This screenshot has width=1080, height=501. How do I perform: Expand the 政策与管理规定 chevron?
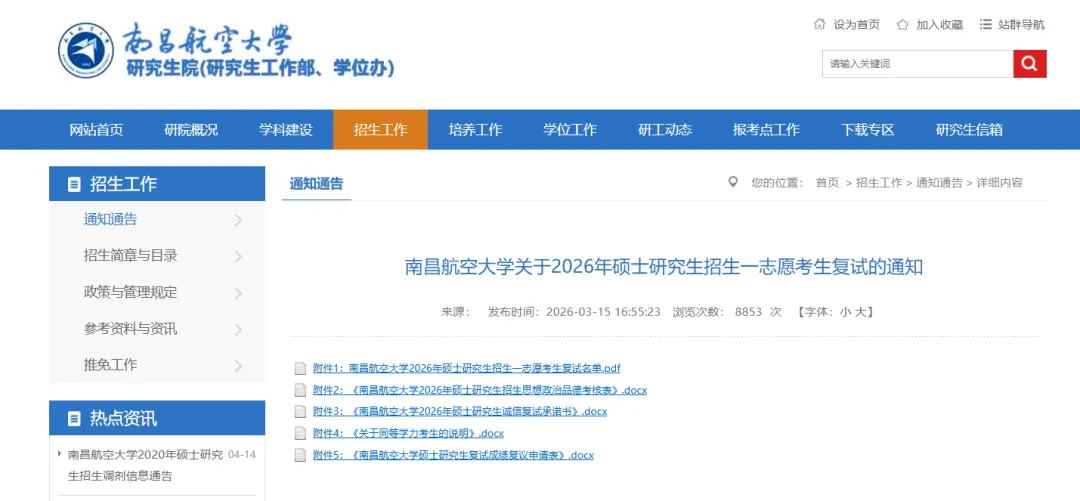coord(238,293)
